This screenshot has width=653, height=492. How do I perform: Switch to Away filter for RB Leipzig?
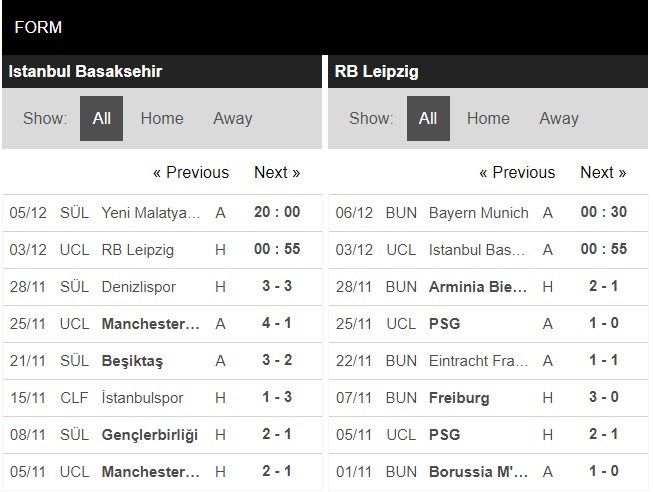pos(559,118)
